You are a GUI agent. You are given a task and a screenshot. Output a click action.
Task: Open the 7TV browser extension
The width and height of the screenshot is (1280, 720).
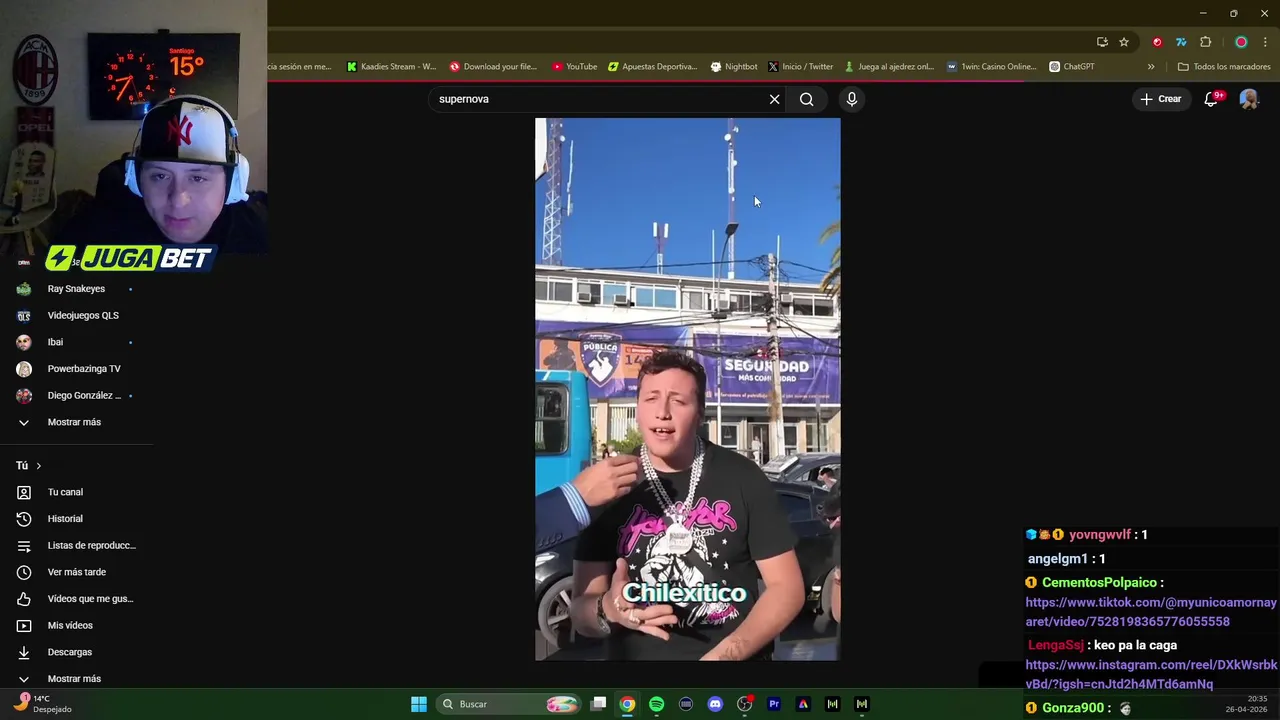coord(1181,42)
